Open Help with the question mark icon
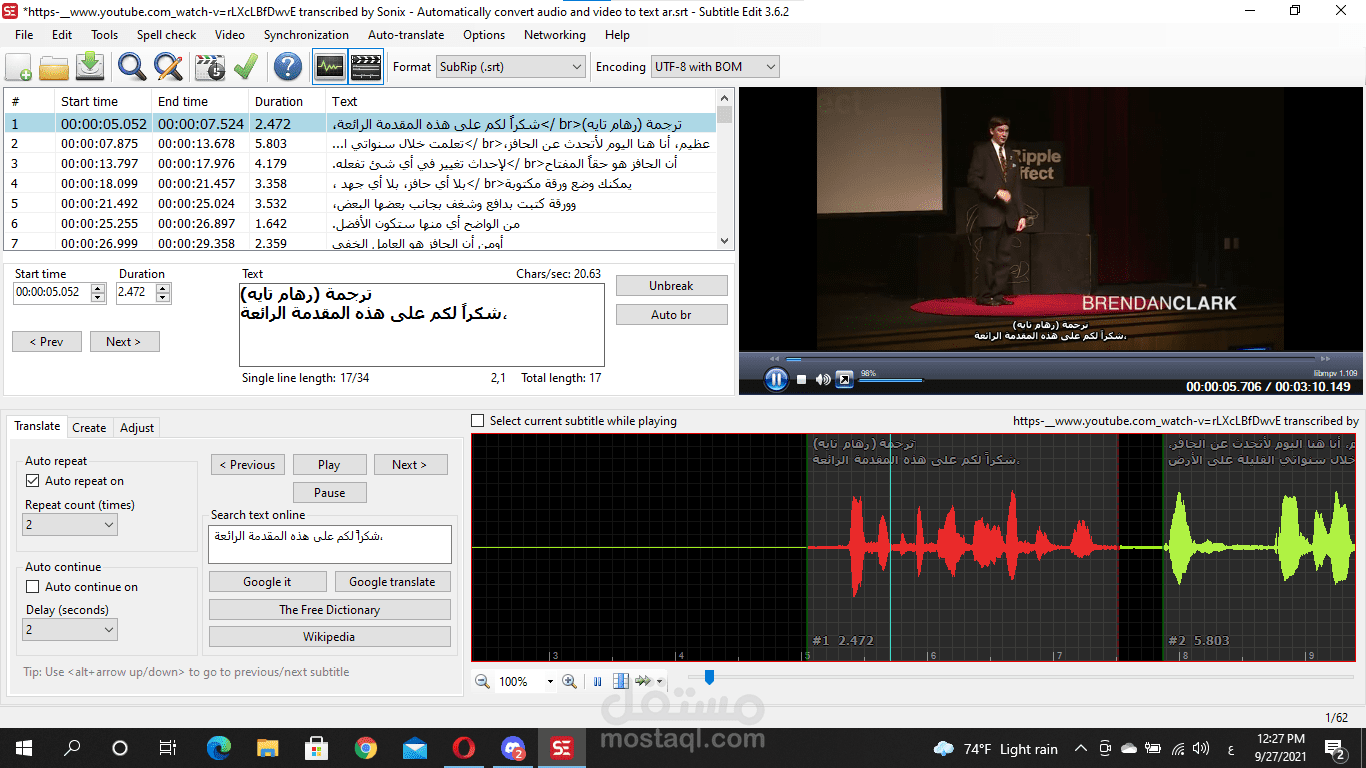This screenshot has height=768, width=1366. pos(288,67)
